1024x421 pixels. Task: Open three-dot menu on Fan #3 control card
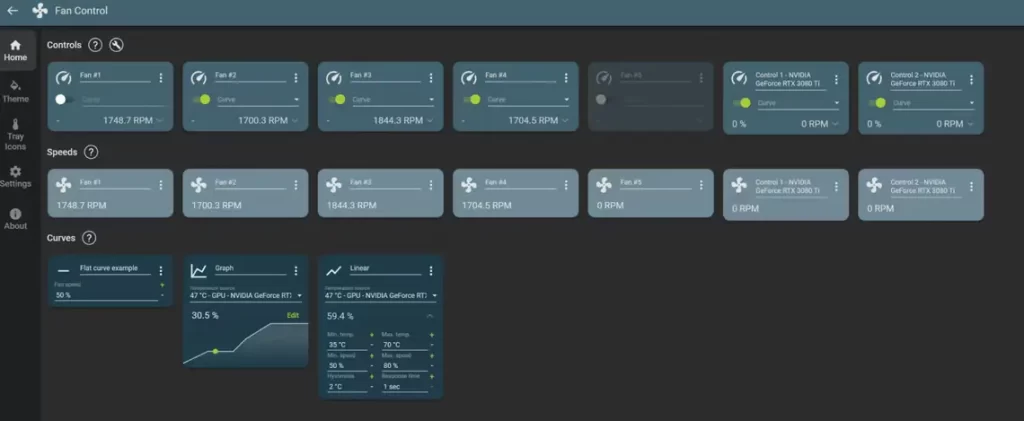pos(431,78)
